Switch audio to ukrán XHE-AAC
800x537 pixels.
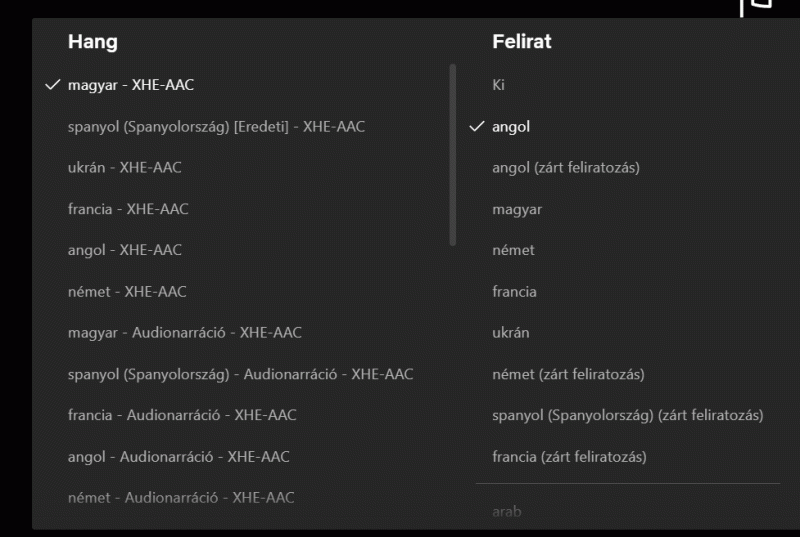point(125,168)
